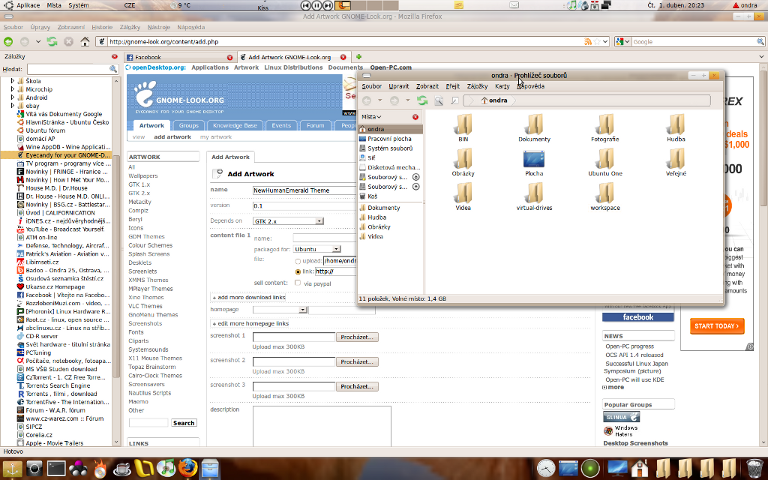Expand the Škola bookmark folder
The width and height of the screenshot is (768, 480).
(12, 81)
